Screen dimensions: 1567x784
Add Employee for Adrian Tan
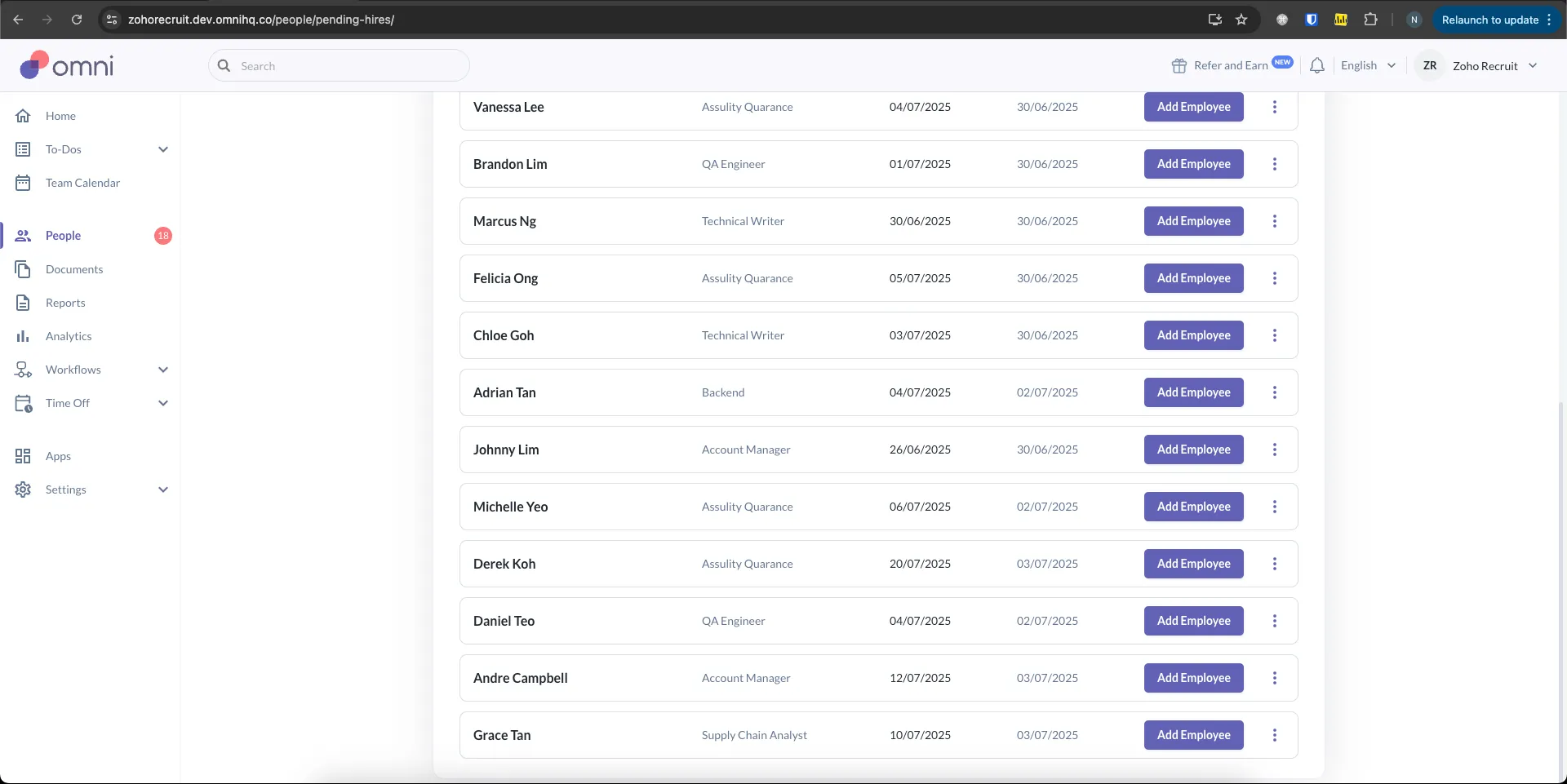(x=1193, y=392)
